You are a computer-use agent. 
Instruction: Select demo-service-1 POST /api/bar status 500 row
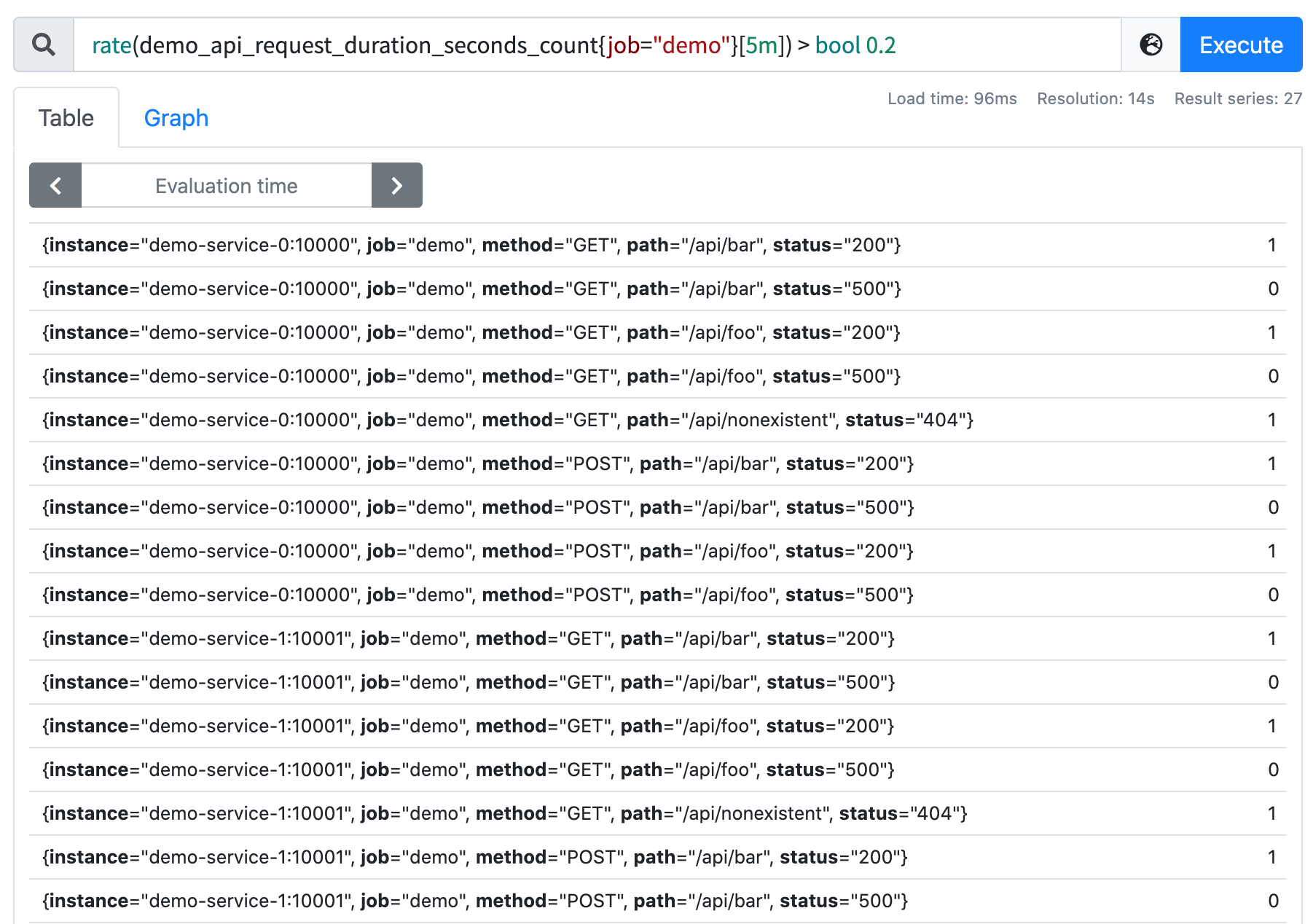pos(658,901)
